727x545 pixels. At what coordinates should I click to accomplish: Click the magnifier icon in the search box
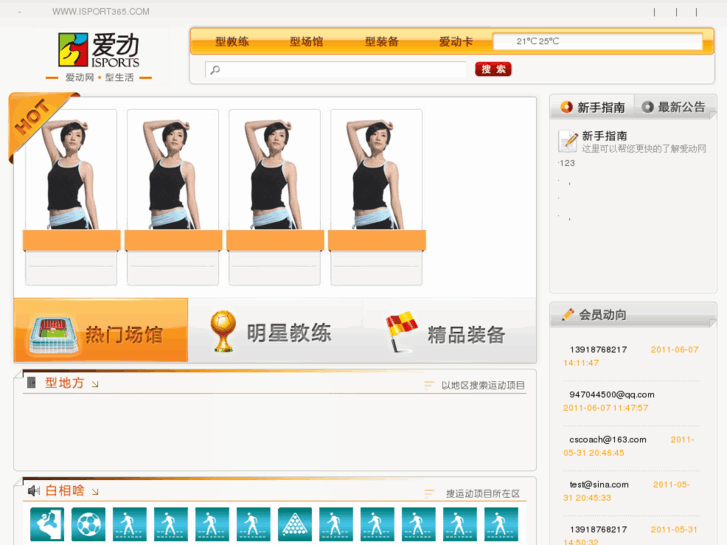[215, 70]
